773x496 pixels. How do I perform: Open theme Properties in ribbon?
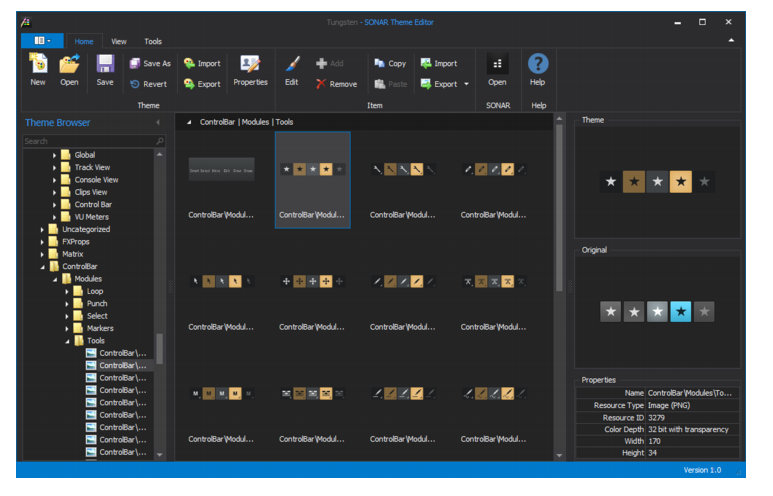[x=250, y=66]
